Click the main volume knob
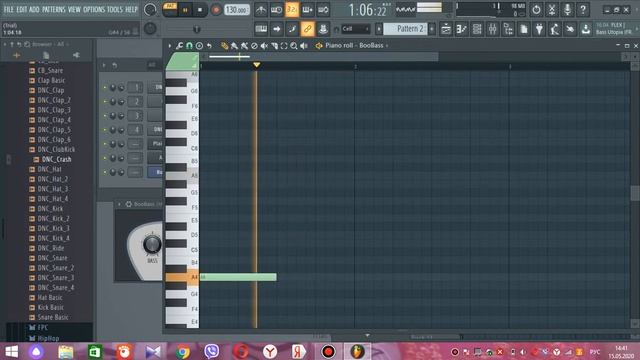The width and height of the screenshot is (640, 360). (150, 10)
